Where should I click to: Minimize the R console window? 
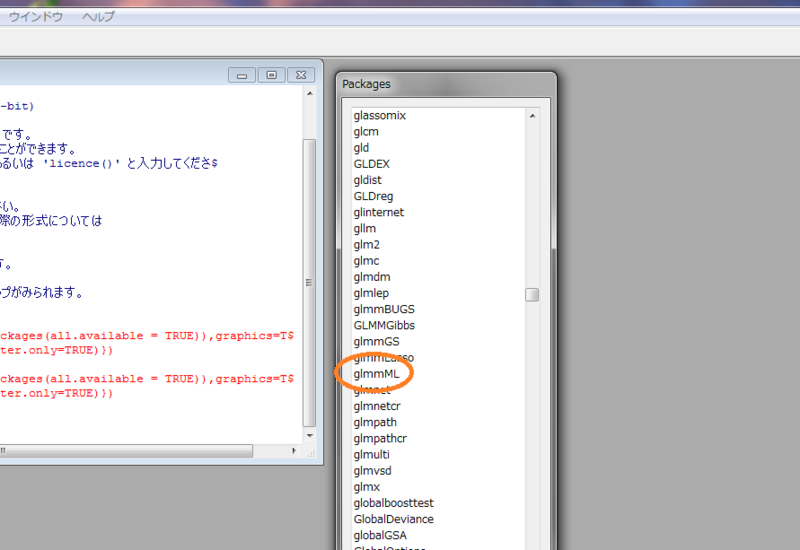(x=242, y=76)
